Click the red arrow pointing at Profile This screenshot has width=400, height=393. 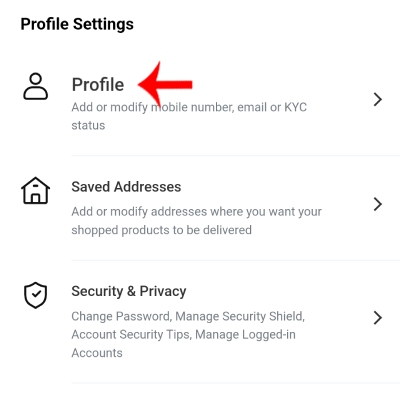click(165, 84)
